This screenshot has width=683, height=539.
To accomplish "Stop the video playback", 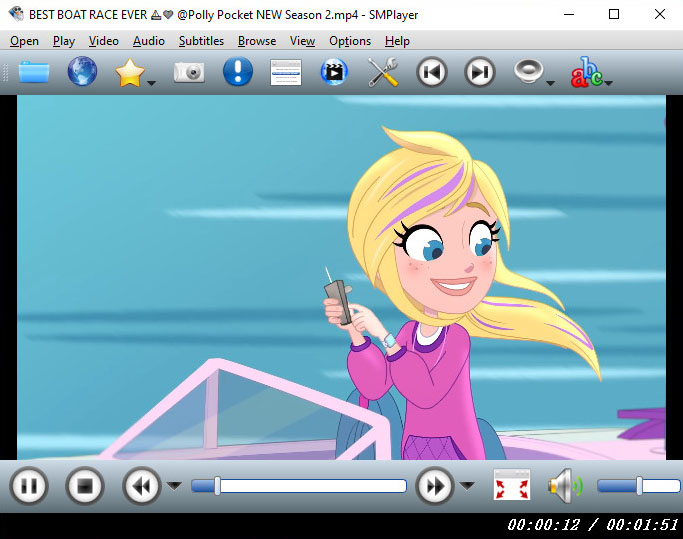I will 85,486.
